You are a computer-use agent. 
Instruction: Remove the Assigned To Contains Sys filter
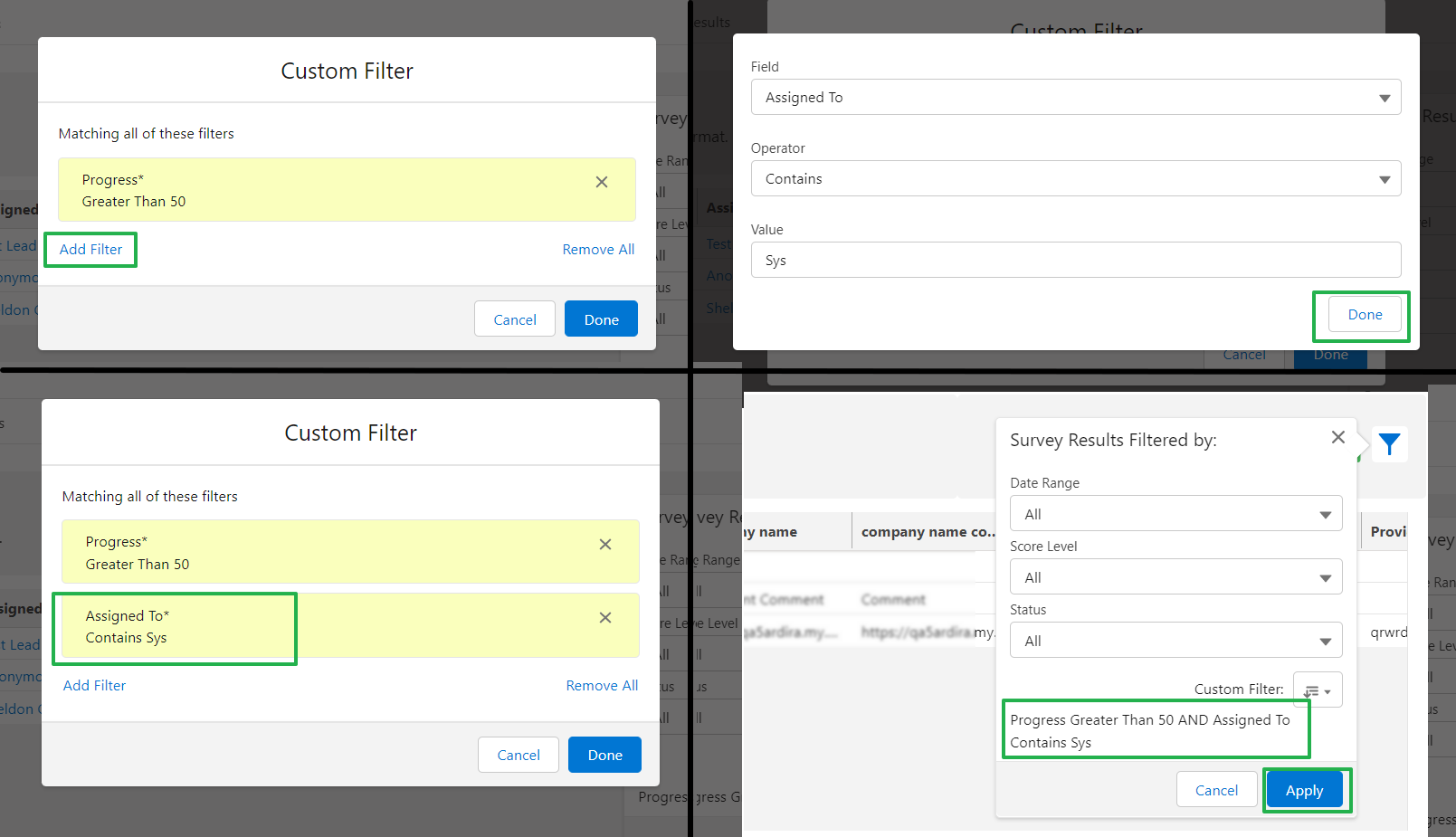point(604,617)
